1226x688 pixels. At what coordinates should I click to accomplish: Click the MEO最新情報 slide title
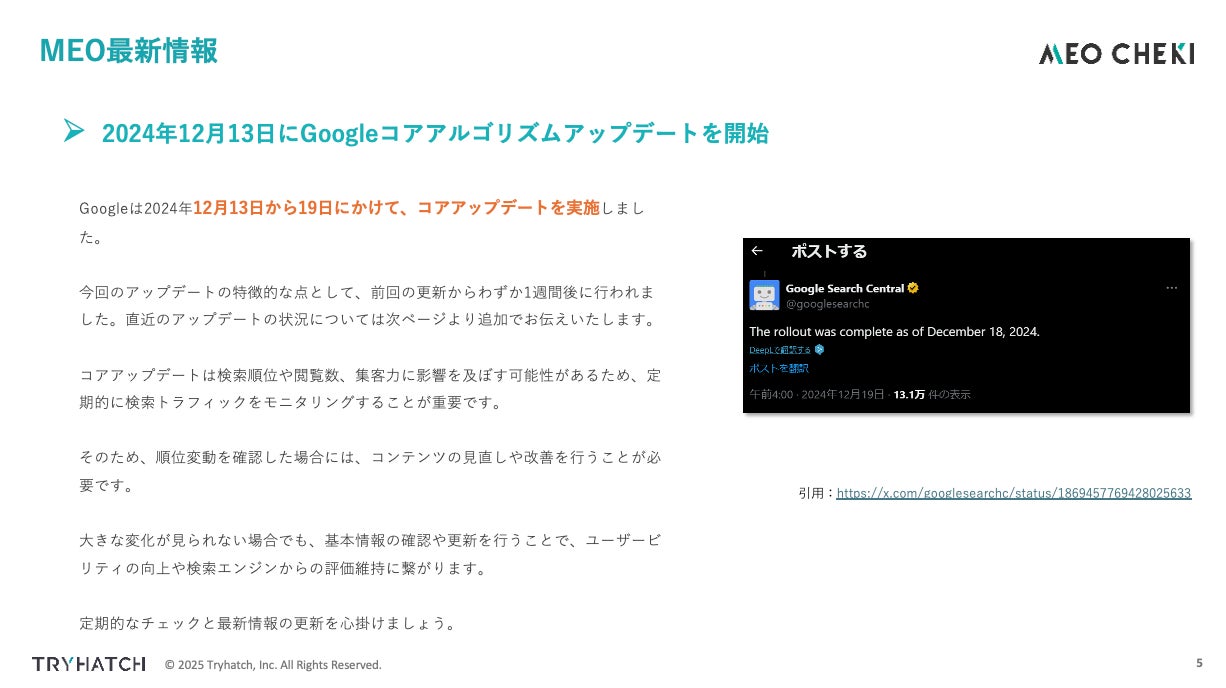pyautogui.click(x=128, y=51)
